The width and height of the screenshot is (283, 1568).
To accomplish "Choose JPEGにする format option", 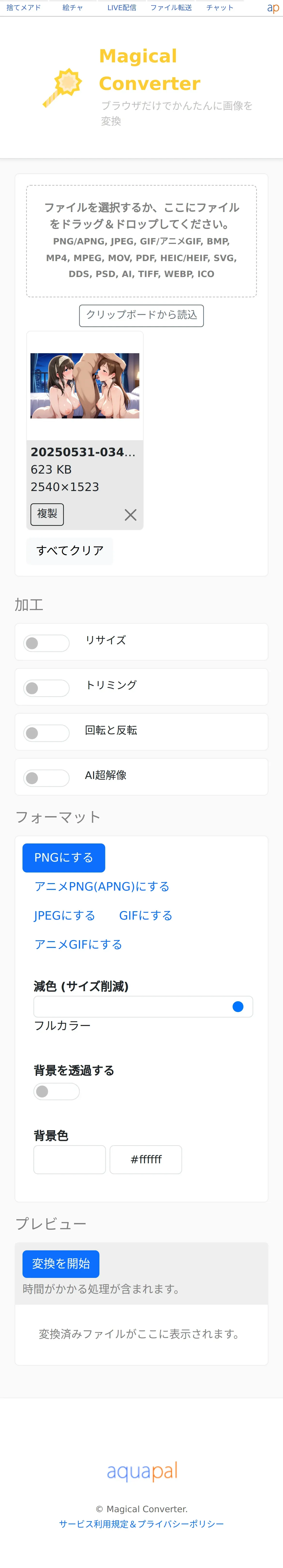I will (x=65, y=916).
